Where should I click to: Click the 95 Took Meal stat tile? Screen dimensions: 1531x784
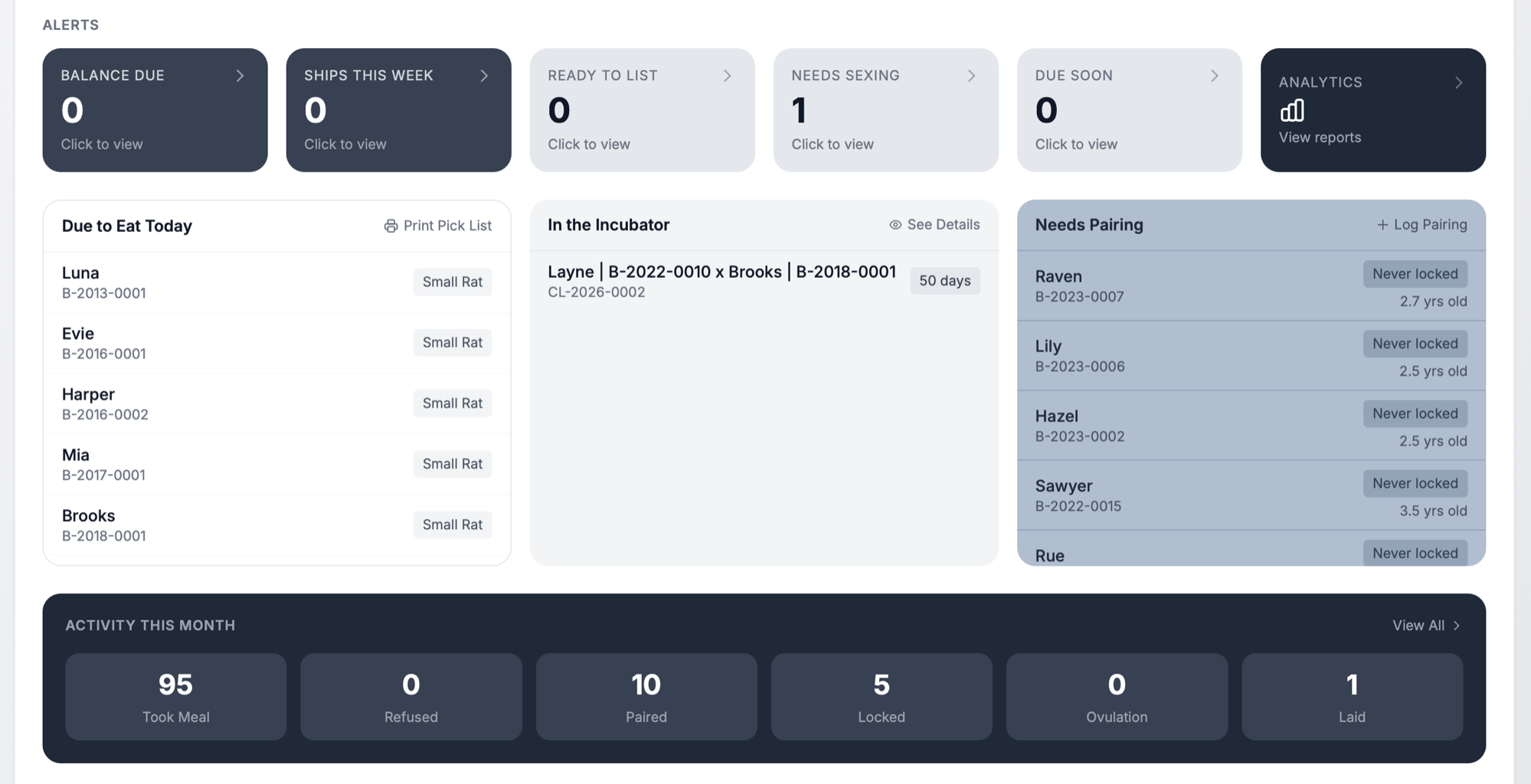tap(175, 696)
